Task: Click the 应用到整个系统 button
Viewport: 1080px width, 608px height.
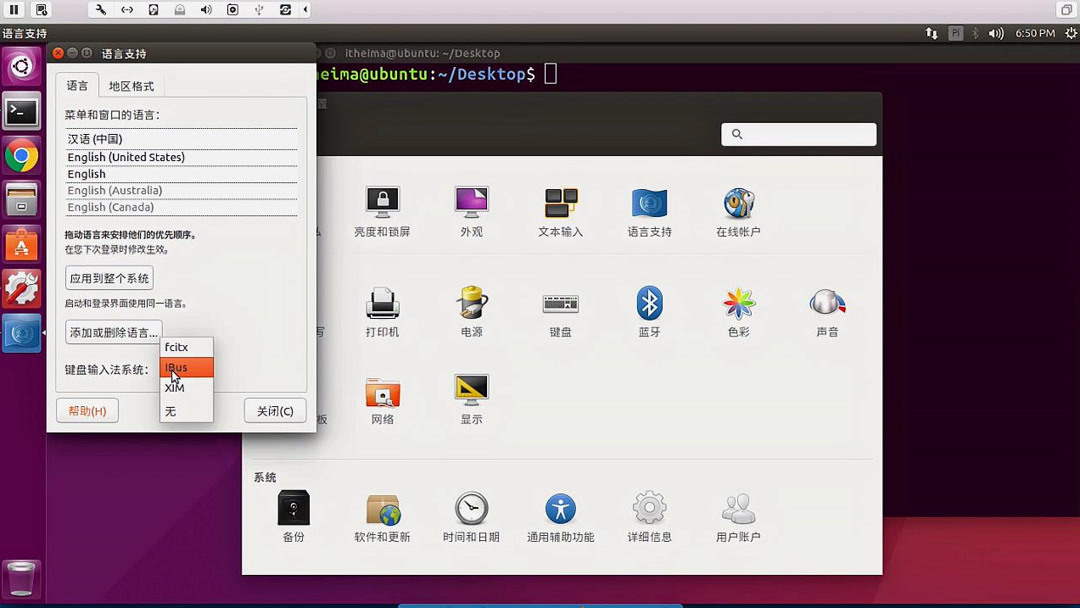Action: pyautogui.click(x=108, y=278)
